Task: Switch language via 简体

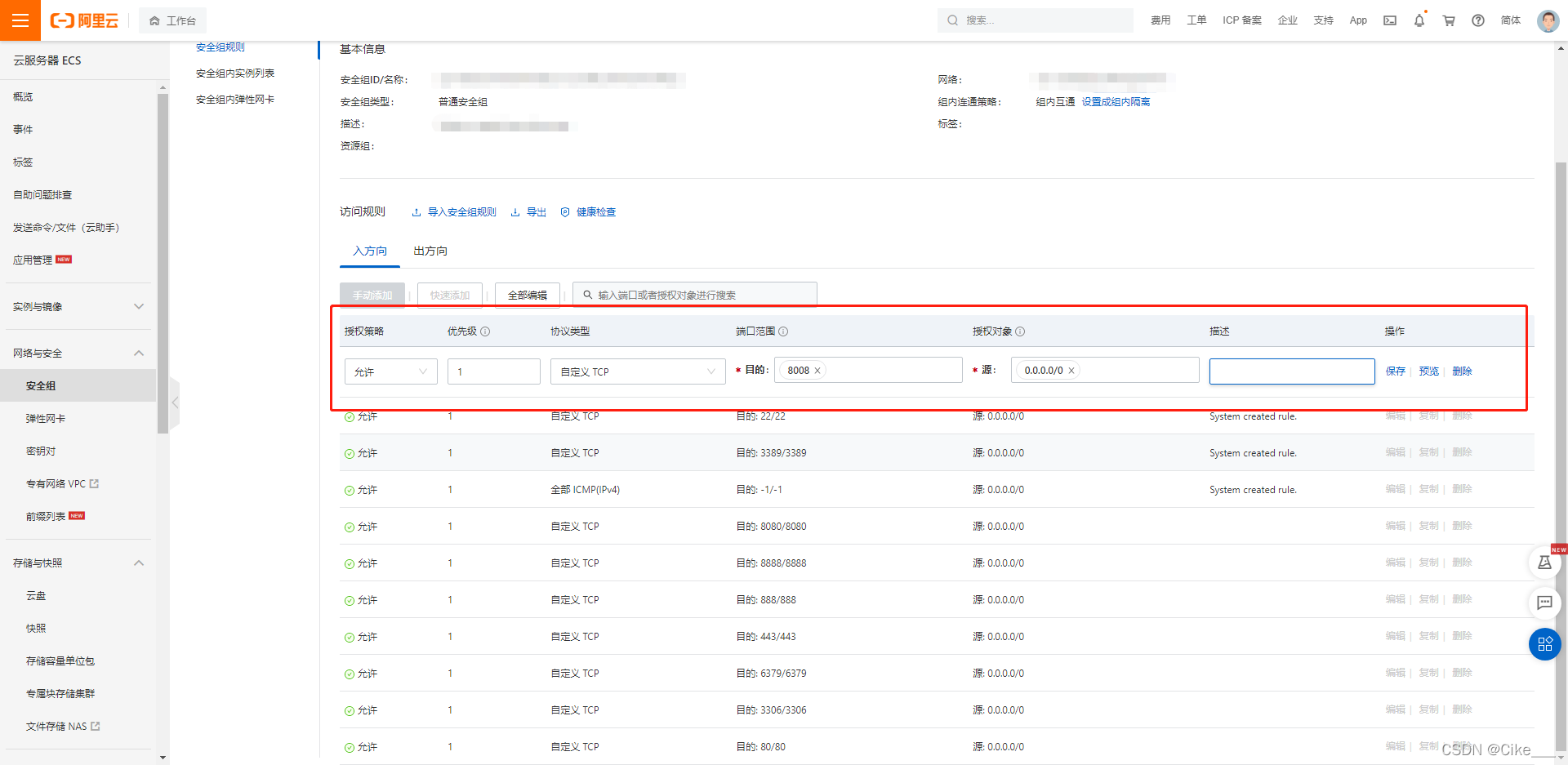Action: click(x=1511, y=20)
